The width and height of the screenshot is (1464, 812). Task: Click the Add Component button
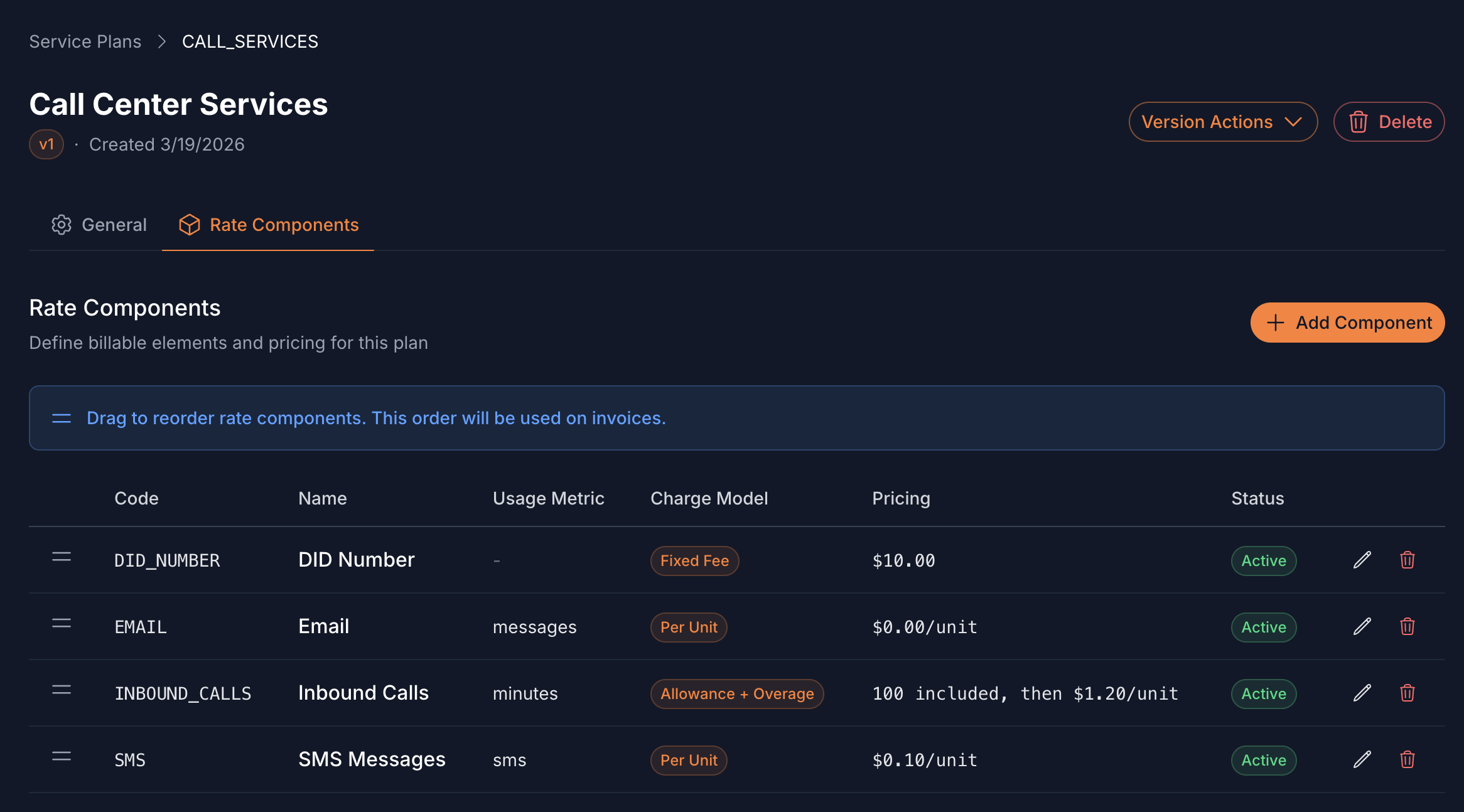1347,323
